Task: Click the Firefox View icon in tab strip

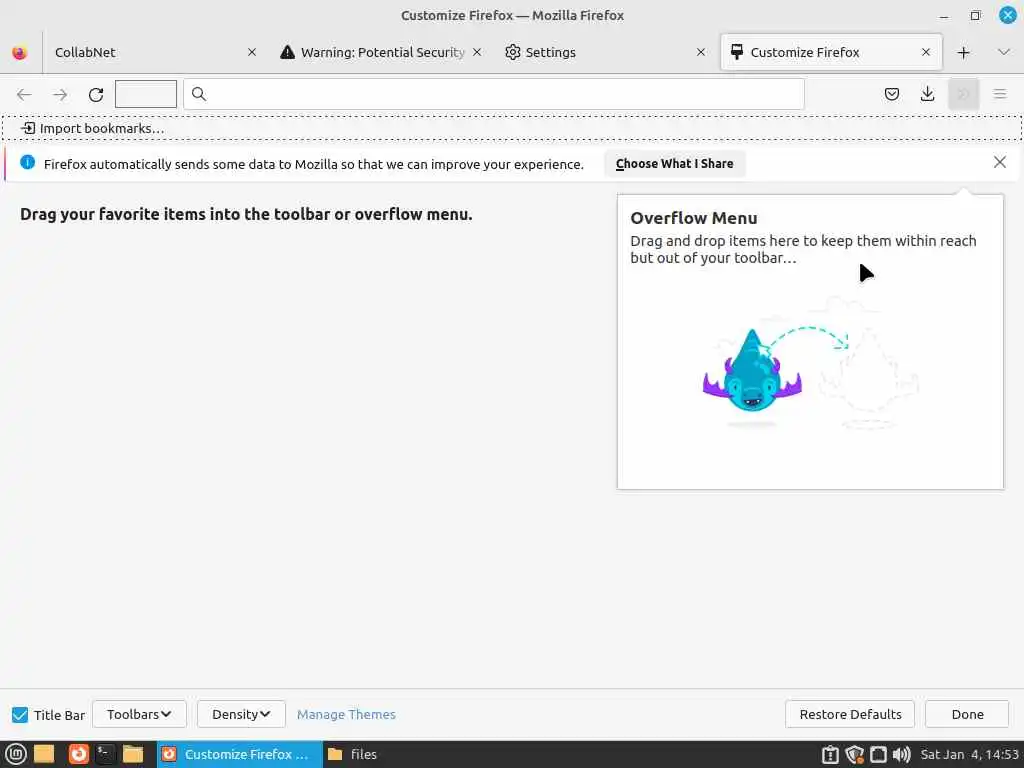Action: [20, 52]
